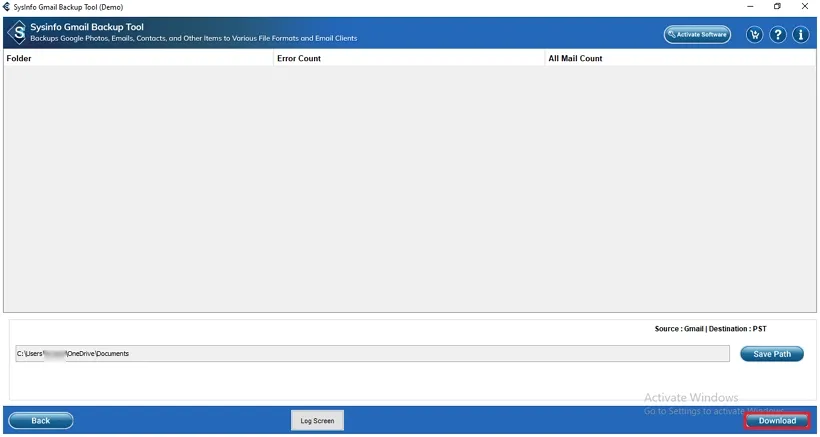Close the SysInfo Gmail Backup Tool
The width and height of the screenshot is (820, 437).
pos(805,7)
